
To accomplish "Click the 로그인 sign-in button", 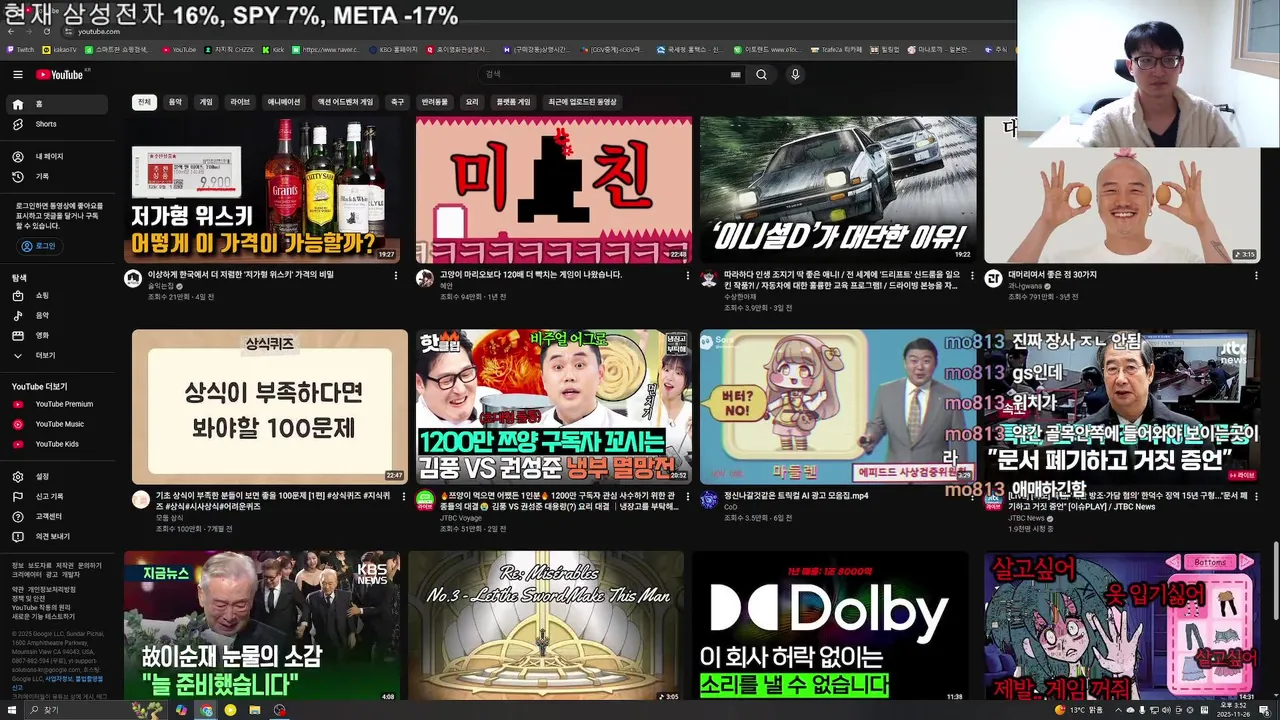I will 38,246.
